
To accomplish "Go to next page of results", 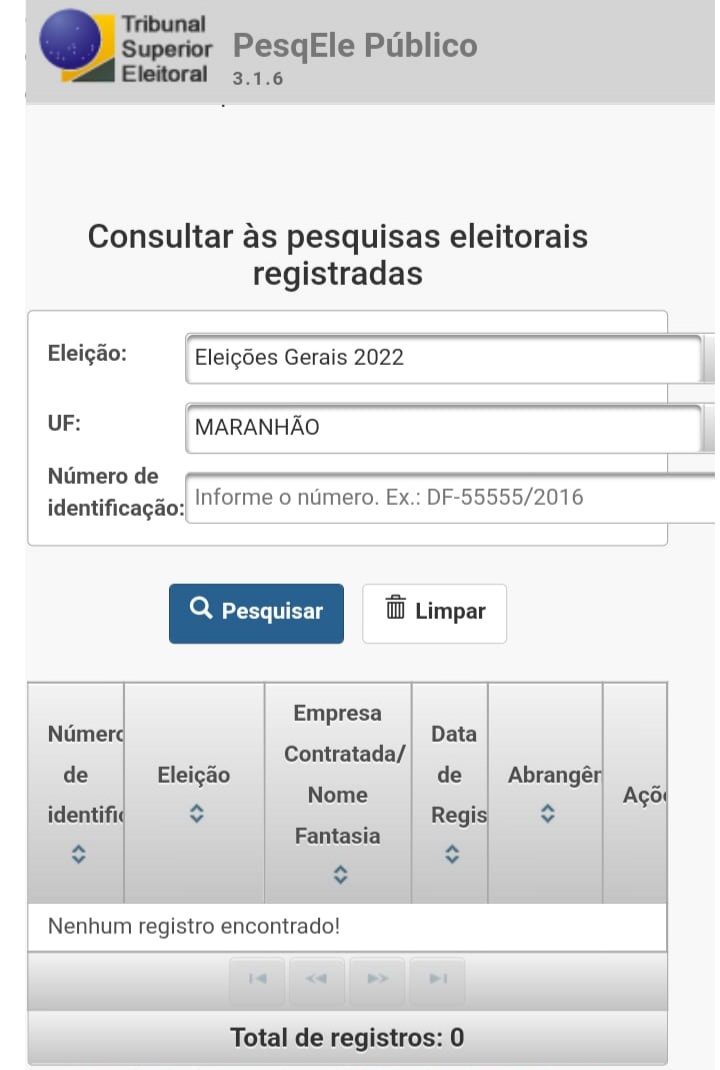I will pyautogui.click(x=377, y=980).
